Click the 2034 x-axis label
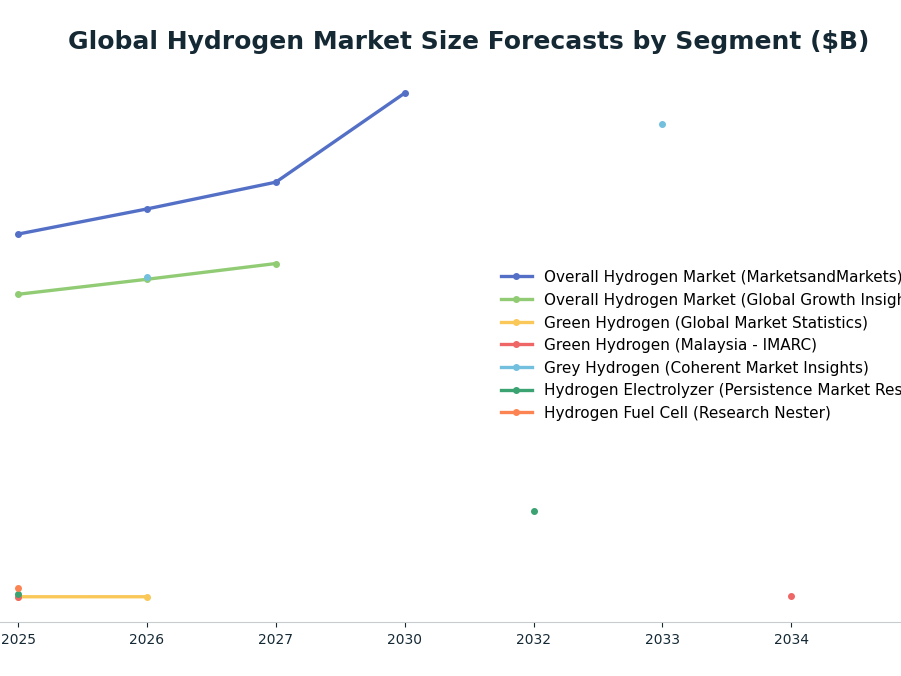 point(791,639)
